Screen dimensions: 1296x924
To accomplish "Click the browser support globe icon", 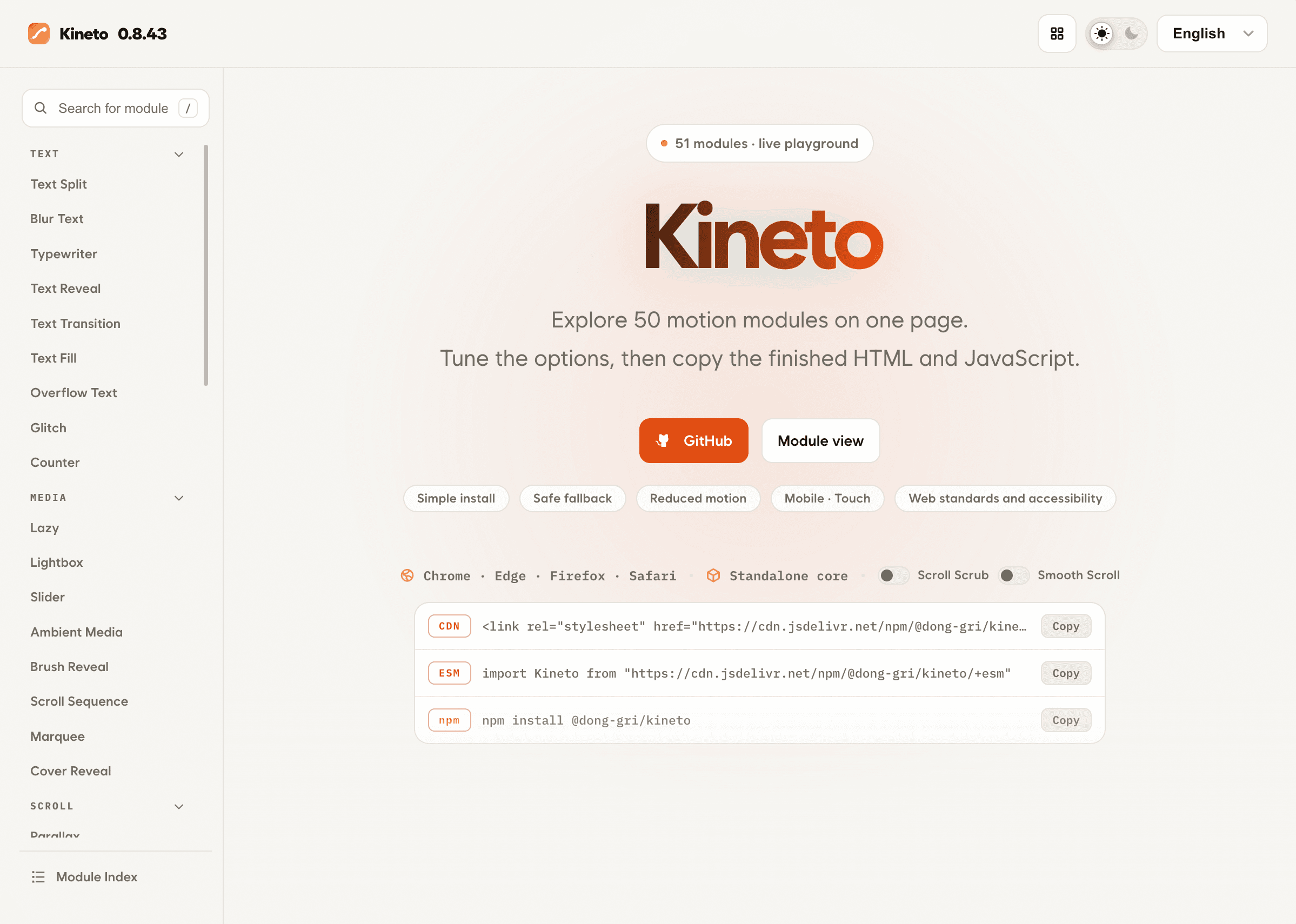I will coord(407,575).
